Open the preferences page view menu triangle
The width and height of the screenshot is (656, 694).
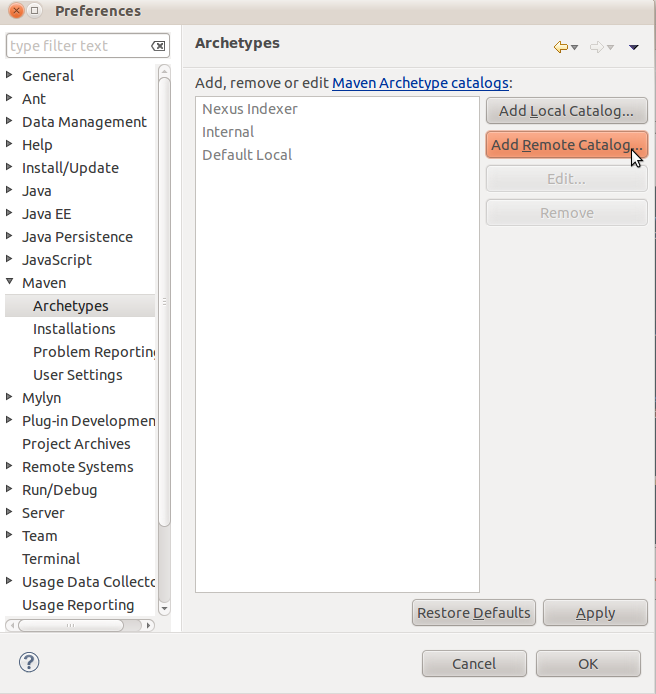click(634, 47)
